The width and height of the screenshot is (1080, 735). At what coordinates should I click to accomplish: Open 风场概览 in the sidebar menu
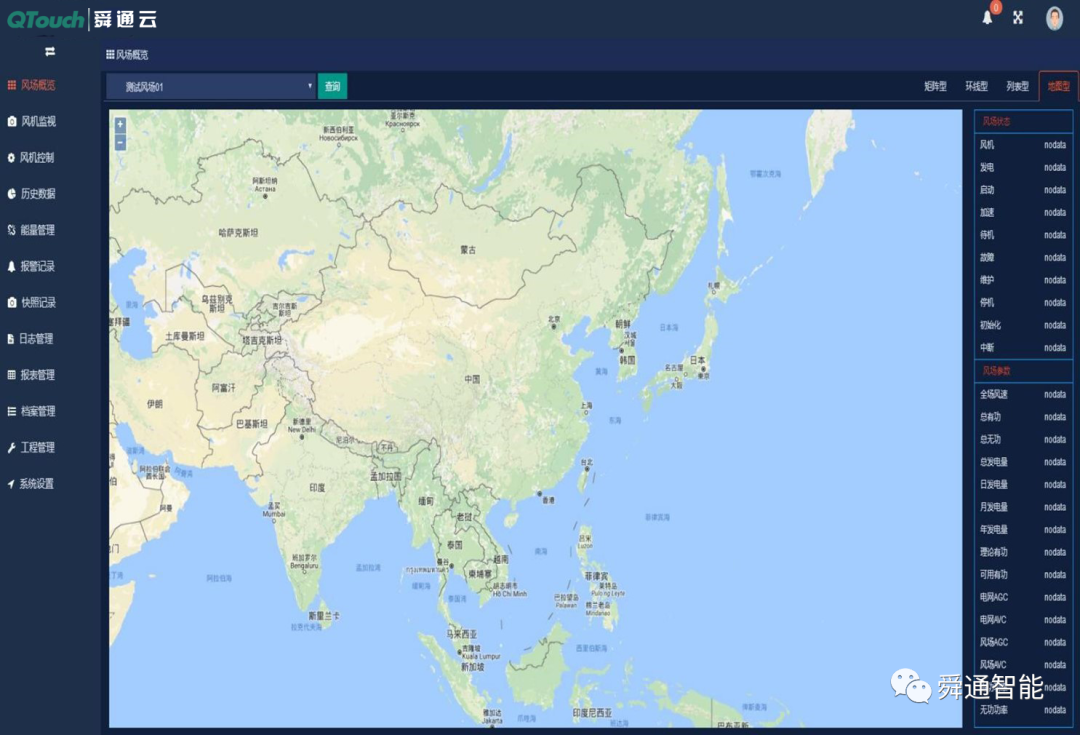coord(39,85)
